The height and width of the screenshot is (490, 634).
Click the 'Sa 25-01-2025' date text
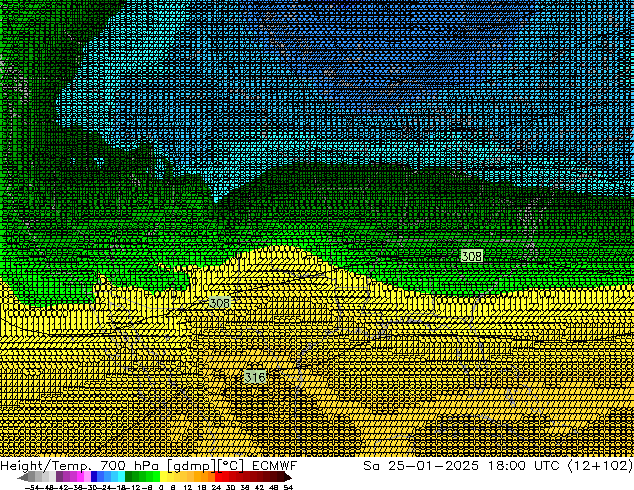point(421,465)
